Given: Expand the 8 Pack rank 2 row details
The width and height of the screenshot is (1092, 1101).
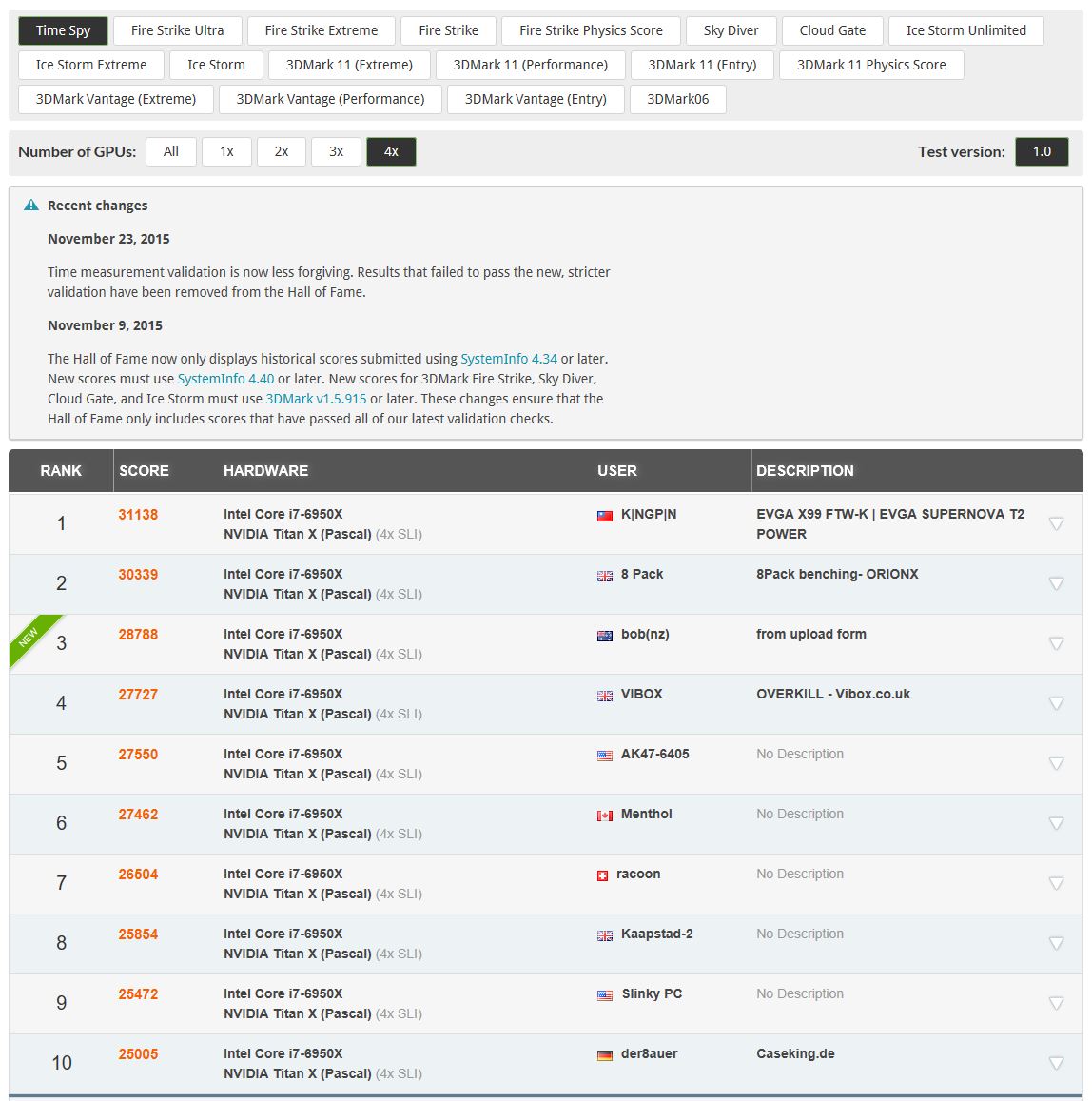Looking at the screenshot, I should click(x=1056, y=583).
